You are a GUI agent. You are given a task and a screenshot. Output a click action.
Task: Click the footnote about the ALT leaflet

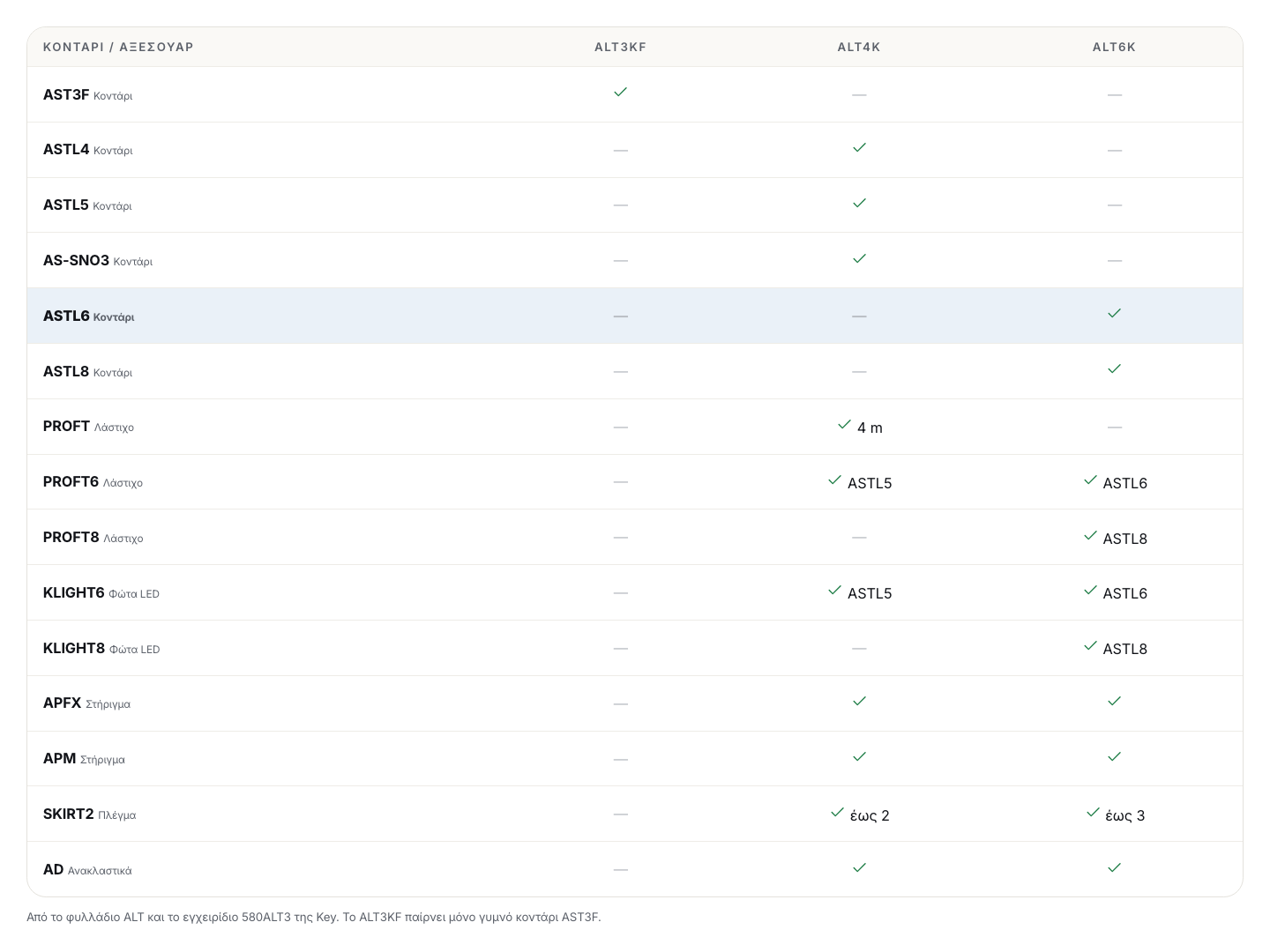pos(314,917)
